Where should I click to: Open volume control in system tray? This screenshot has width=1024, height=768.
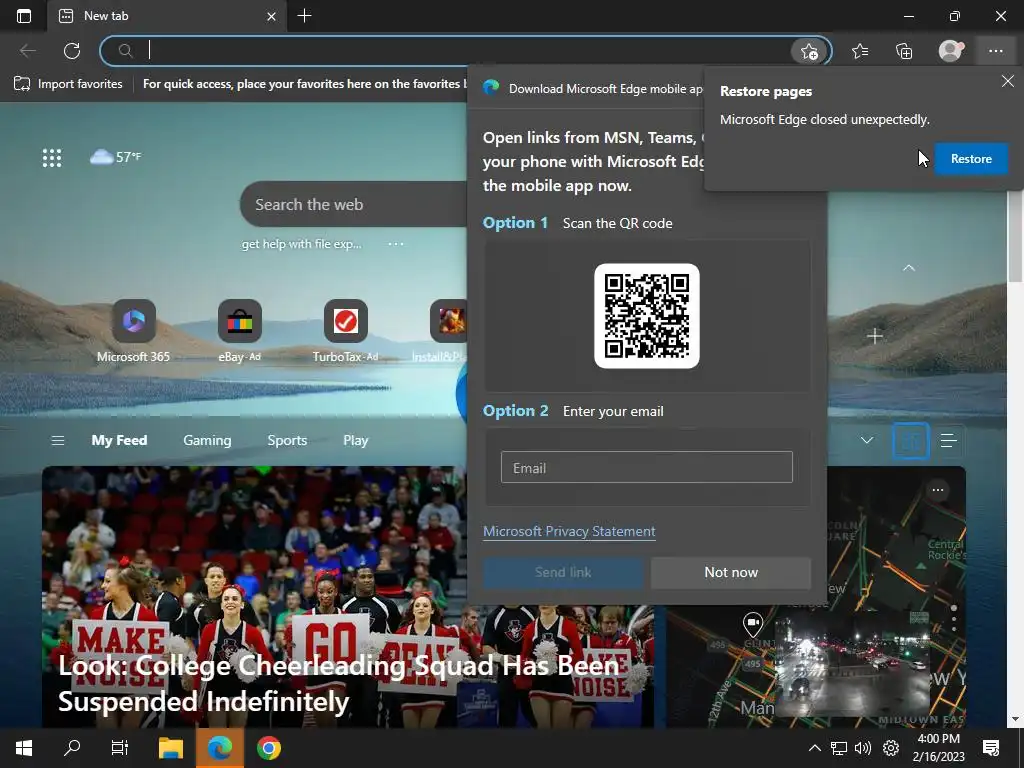[863, 748]
